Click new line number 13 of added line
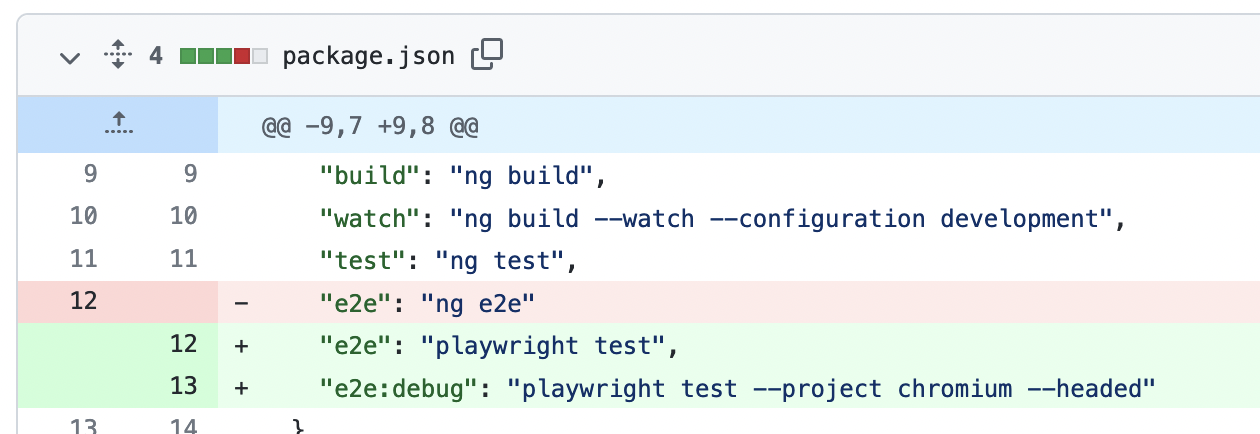 tap(183, 385)
